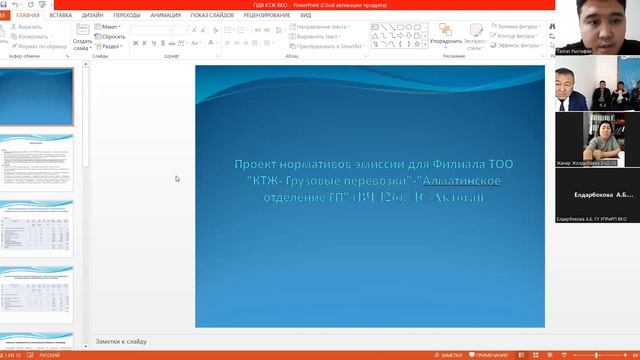This screenshot has height=360, width=640.
Task: Select the right arrow shape in gallery
Action: [x=400, y=36]
